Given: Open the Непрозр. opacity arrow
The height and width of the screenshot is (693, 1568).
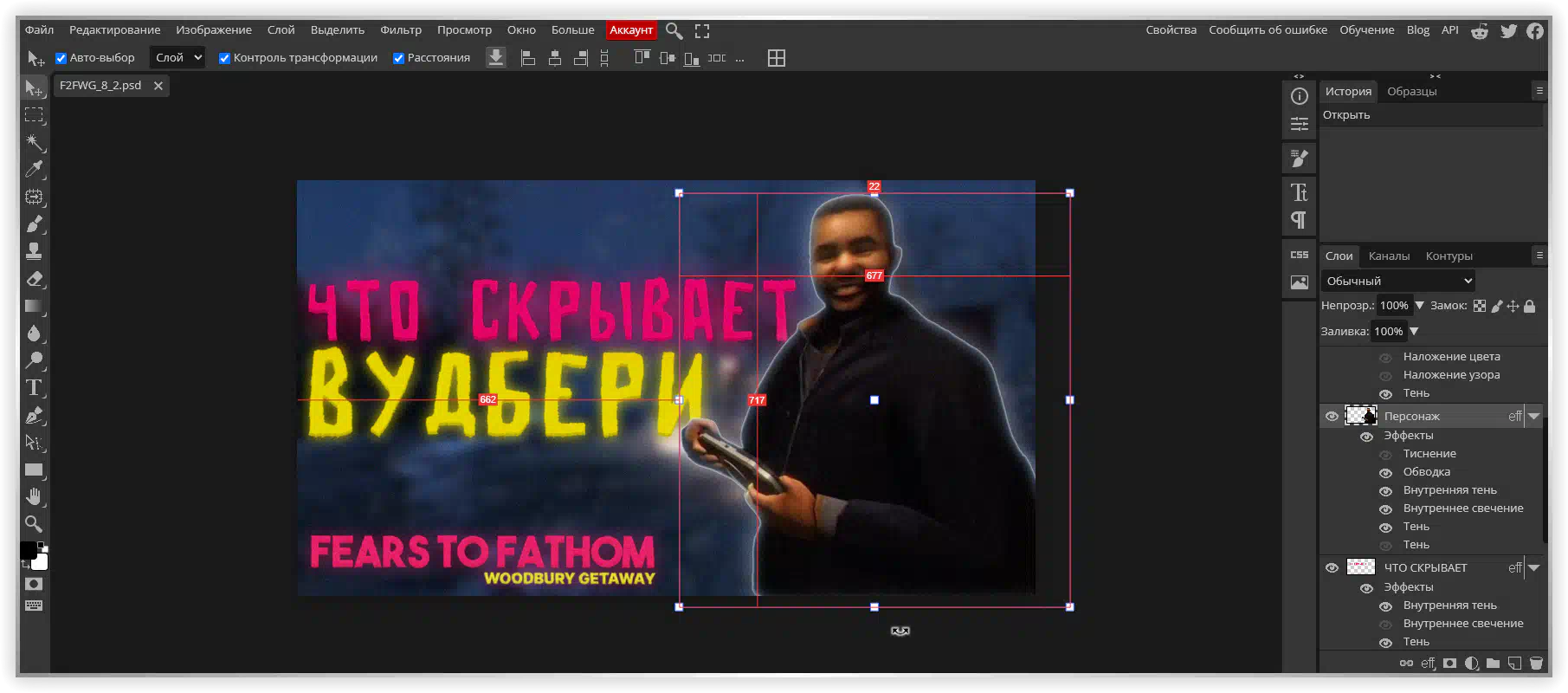Looking at the screenshot, I should click(1419, 305).
